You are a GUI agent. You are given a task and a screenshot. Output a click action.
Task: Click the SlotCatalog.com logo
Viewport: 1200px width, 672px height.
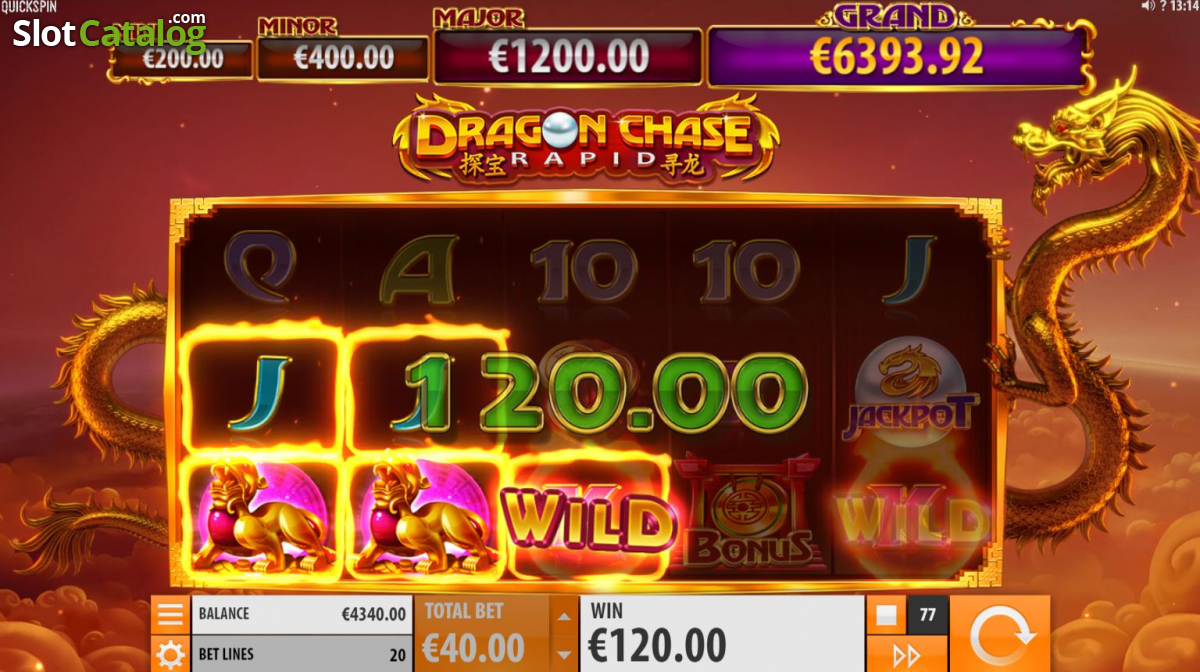(108, 31)
